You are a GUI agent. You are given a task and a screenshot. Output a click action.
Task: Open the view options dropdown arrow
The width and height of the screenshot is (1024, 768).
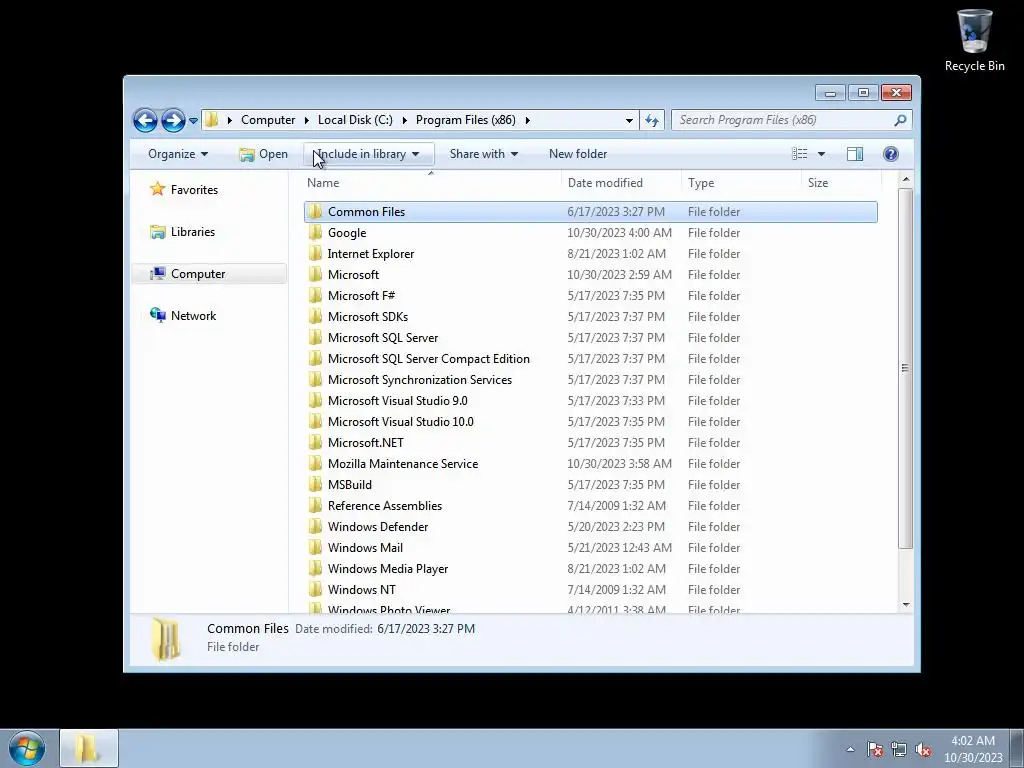822,154
